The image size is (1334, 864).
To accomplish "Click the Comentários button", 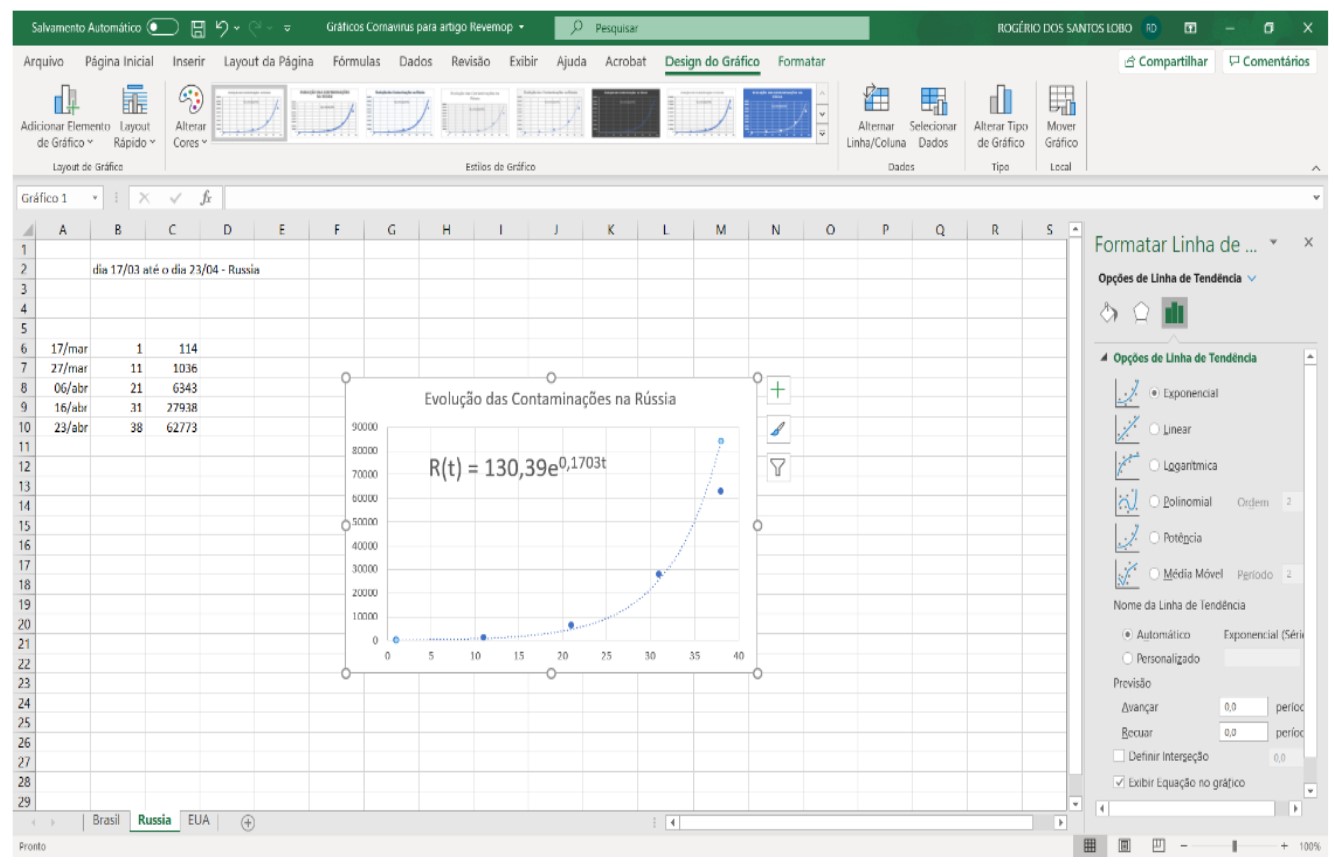I will tap(1269, 62).
